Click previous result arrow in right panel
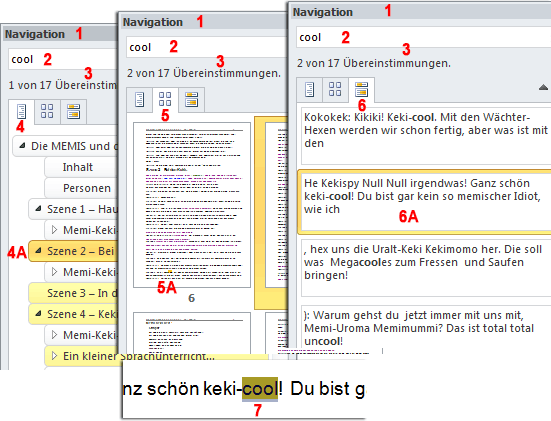This screenshot has width=551, height=421. (543, 87)
